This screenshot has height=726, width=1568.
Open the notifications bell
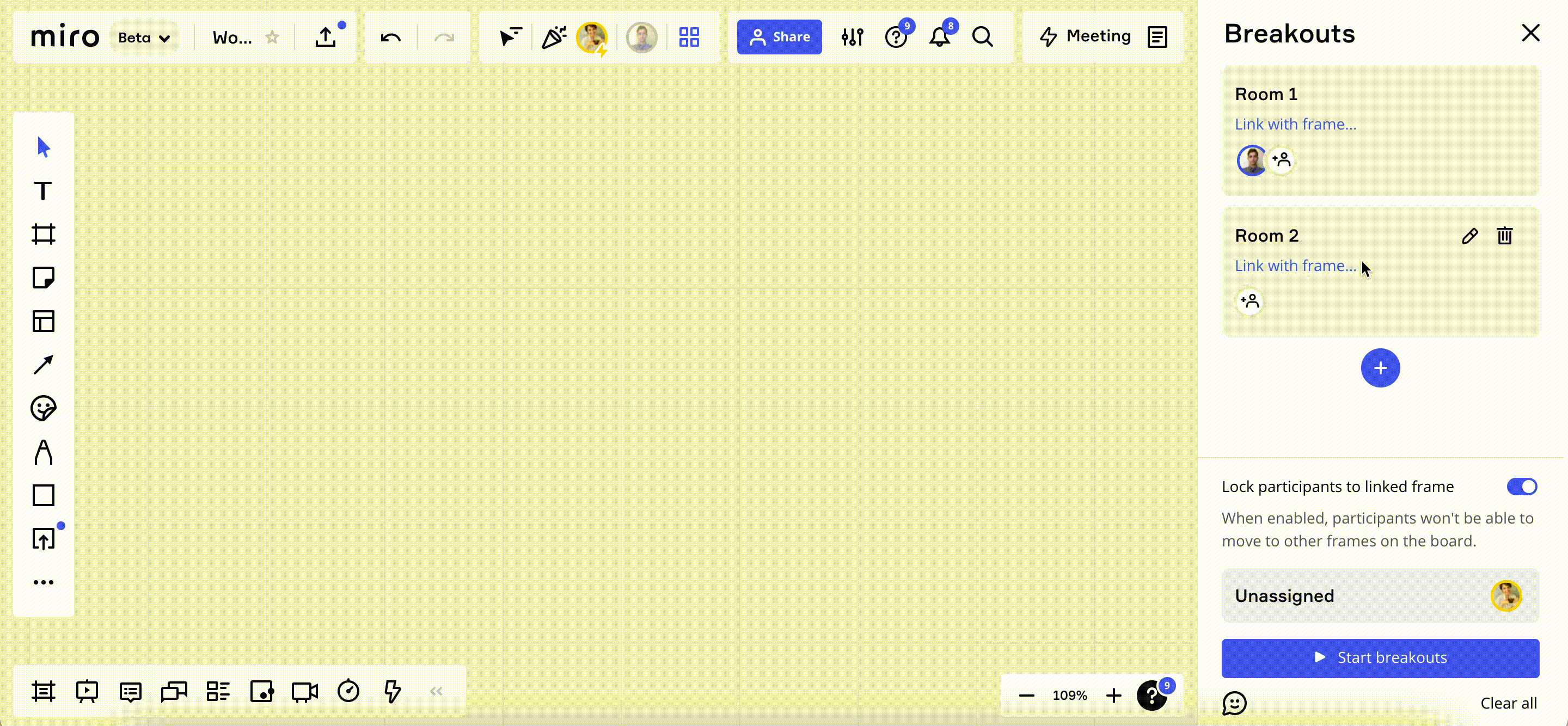point(939,37)
